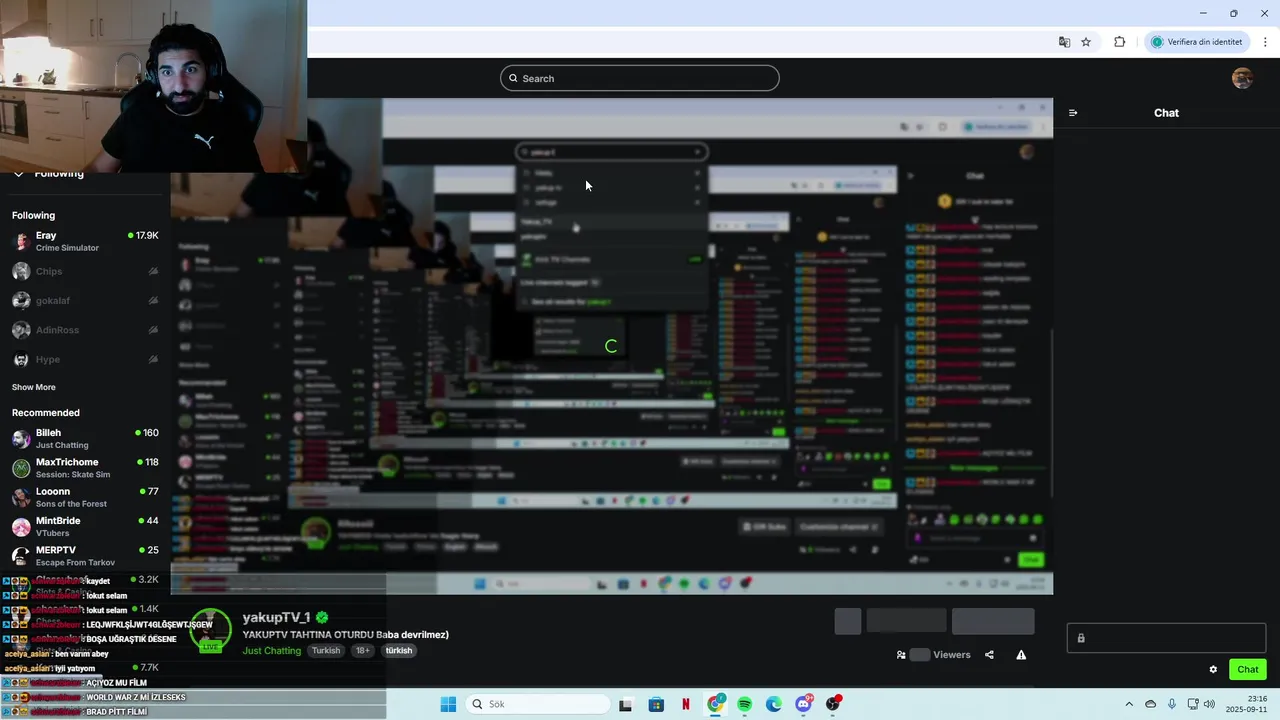Image resolution: width=1280 pixels, height=720 pixels.
Task: Open user profile avatar menu
Action: 1242,78
